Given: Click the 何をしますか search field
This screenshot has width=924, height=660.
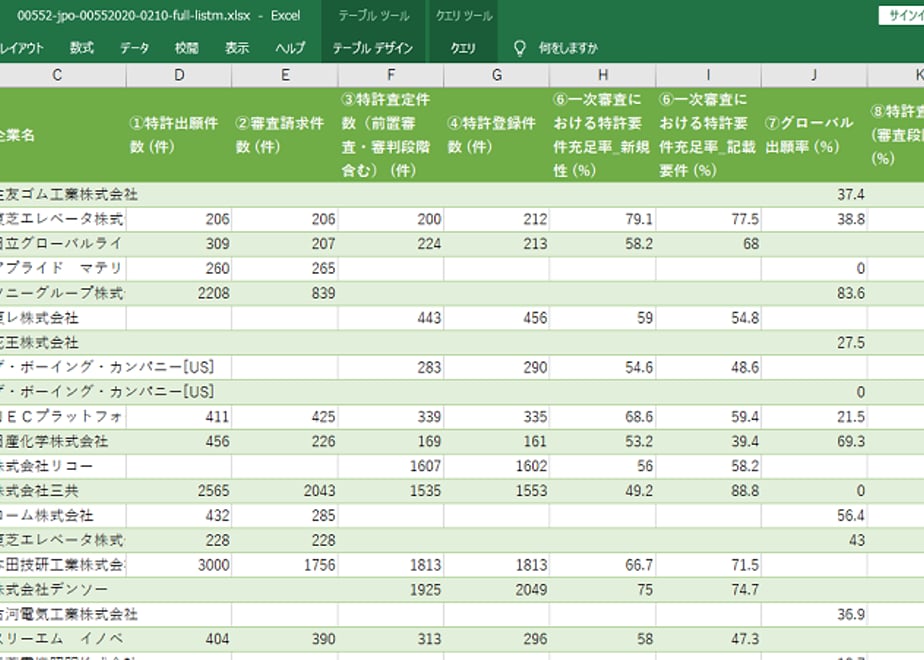Looking at the screenshot, I should click(568, 48).
